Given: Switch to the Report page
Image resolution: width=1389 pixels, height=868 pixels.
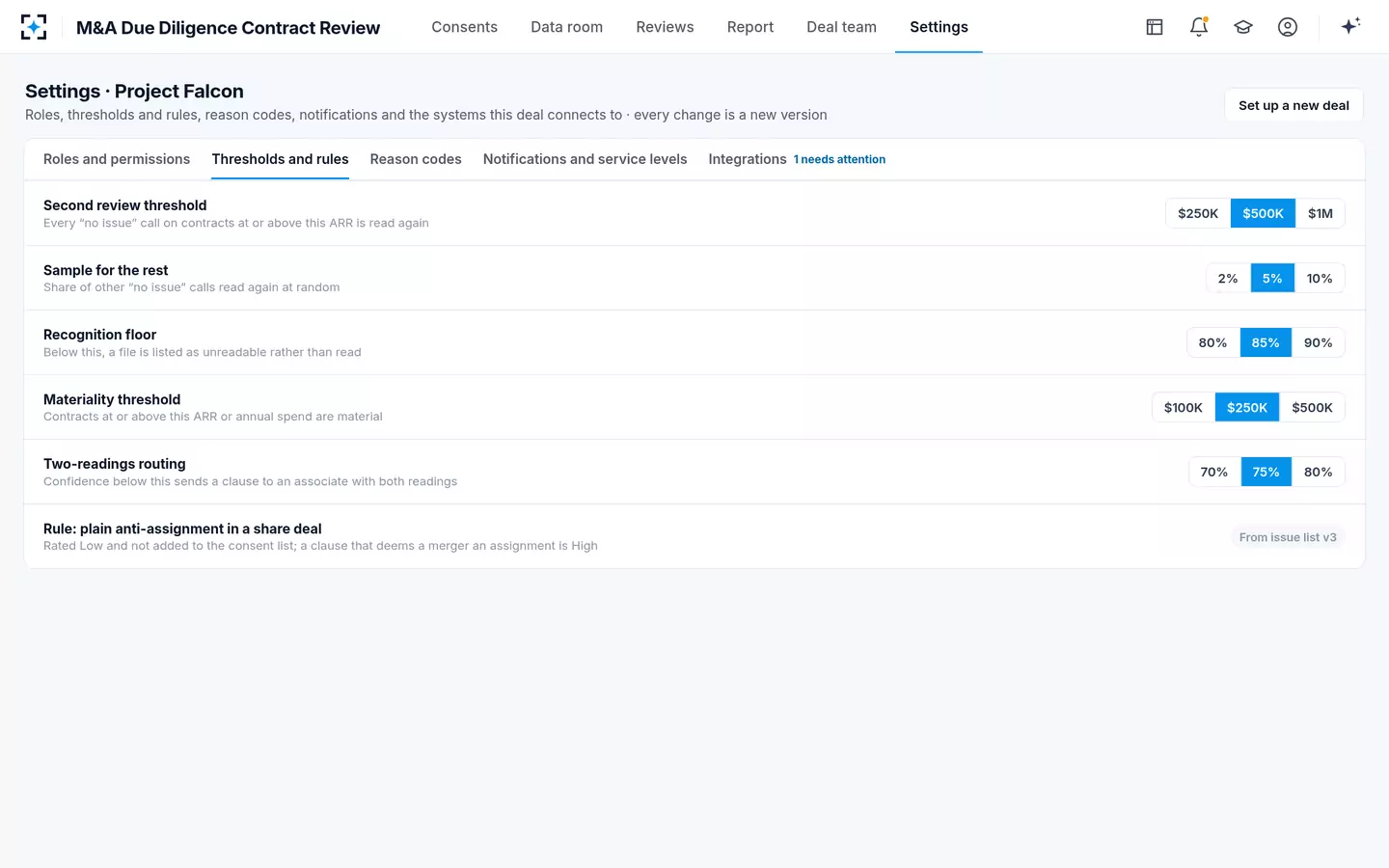Looking at the screenshot, I should pyautogui.click(x=750, y=27).
